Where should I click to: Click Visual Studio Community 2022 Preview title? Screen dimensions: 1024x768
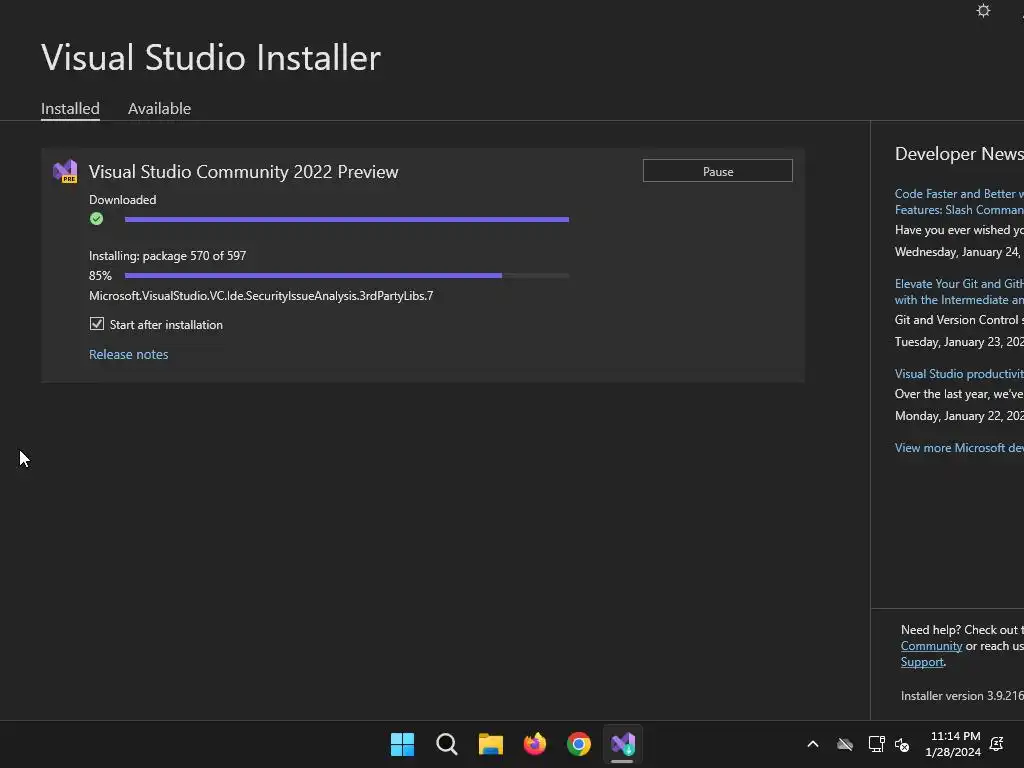244,172
